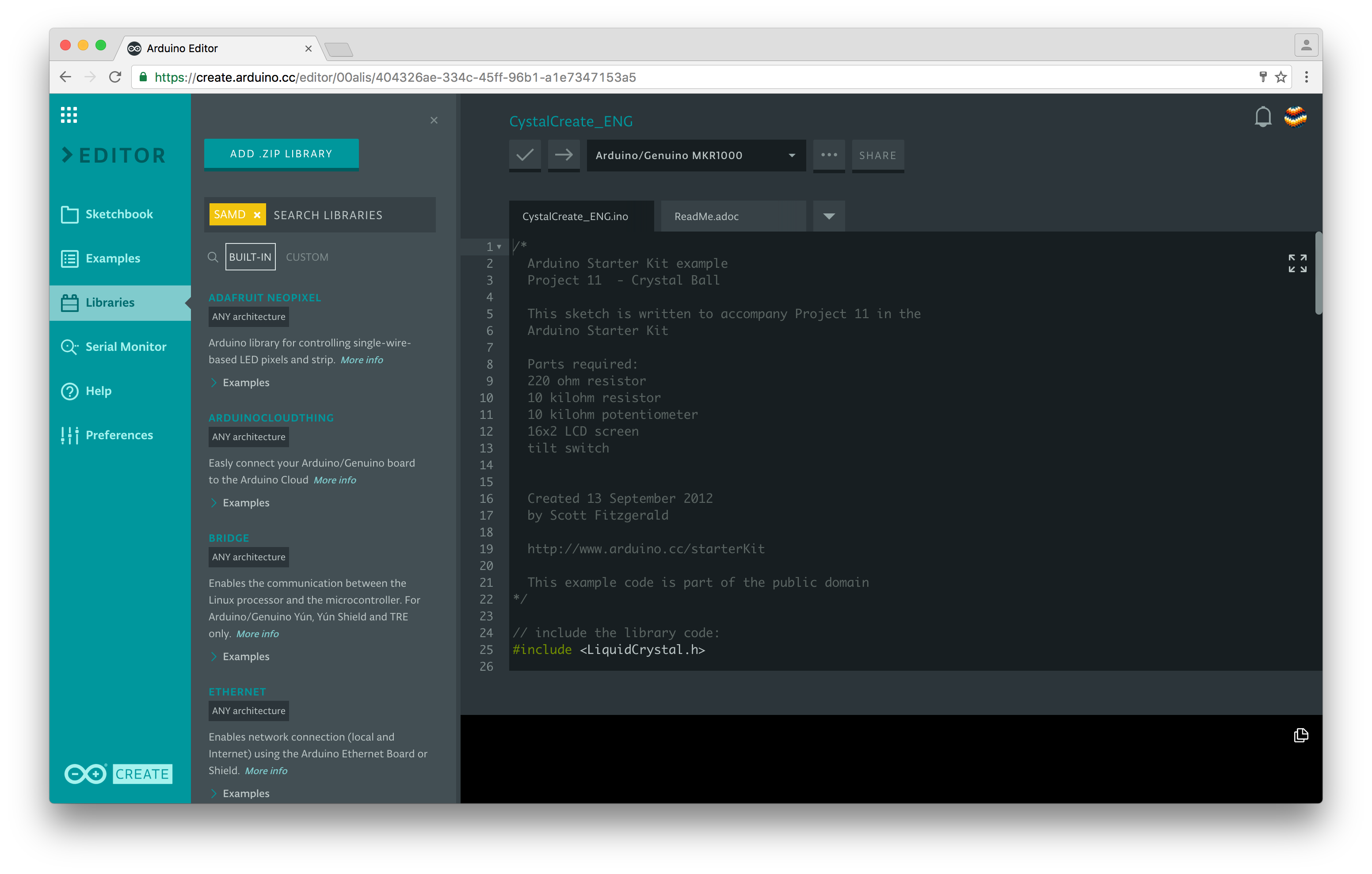The width and height of the screenshot is (1372, 874).
Task: Click the SHARE button
Action: 876,155
